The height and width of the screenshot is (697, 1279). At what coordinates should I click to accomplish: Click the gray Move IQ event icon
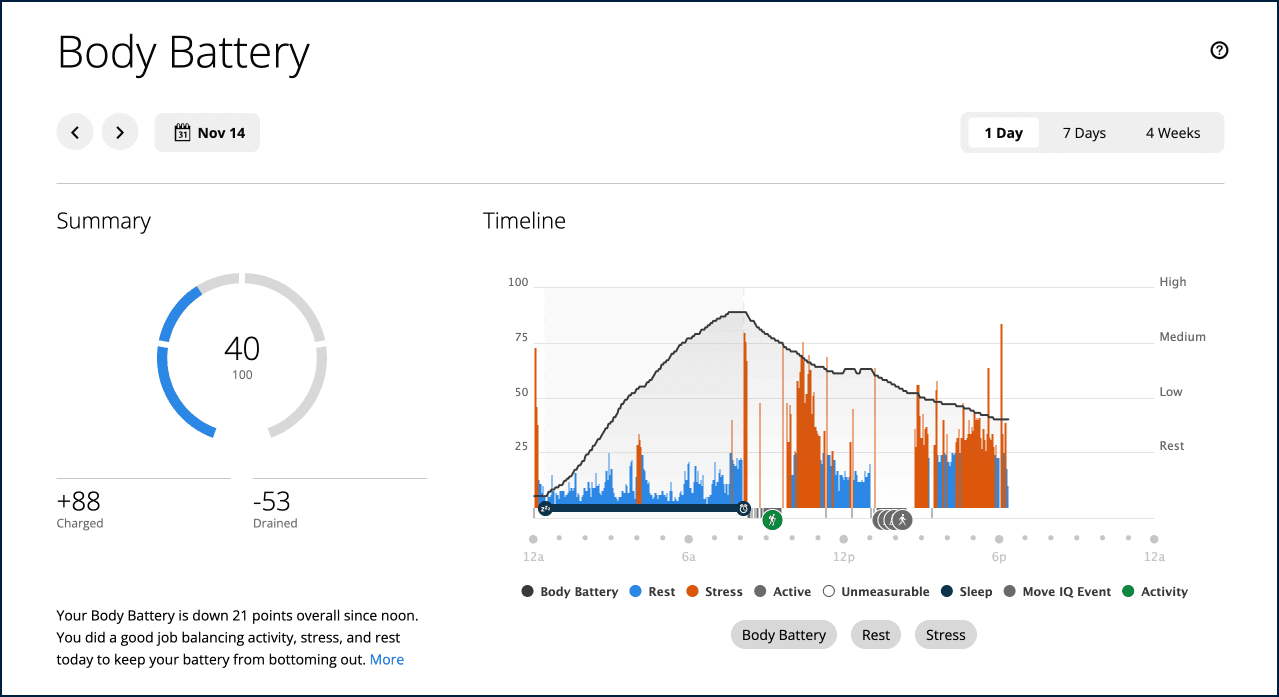(902, 519)
